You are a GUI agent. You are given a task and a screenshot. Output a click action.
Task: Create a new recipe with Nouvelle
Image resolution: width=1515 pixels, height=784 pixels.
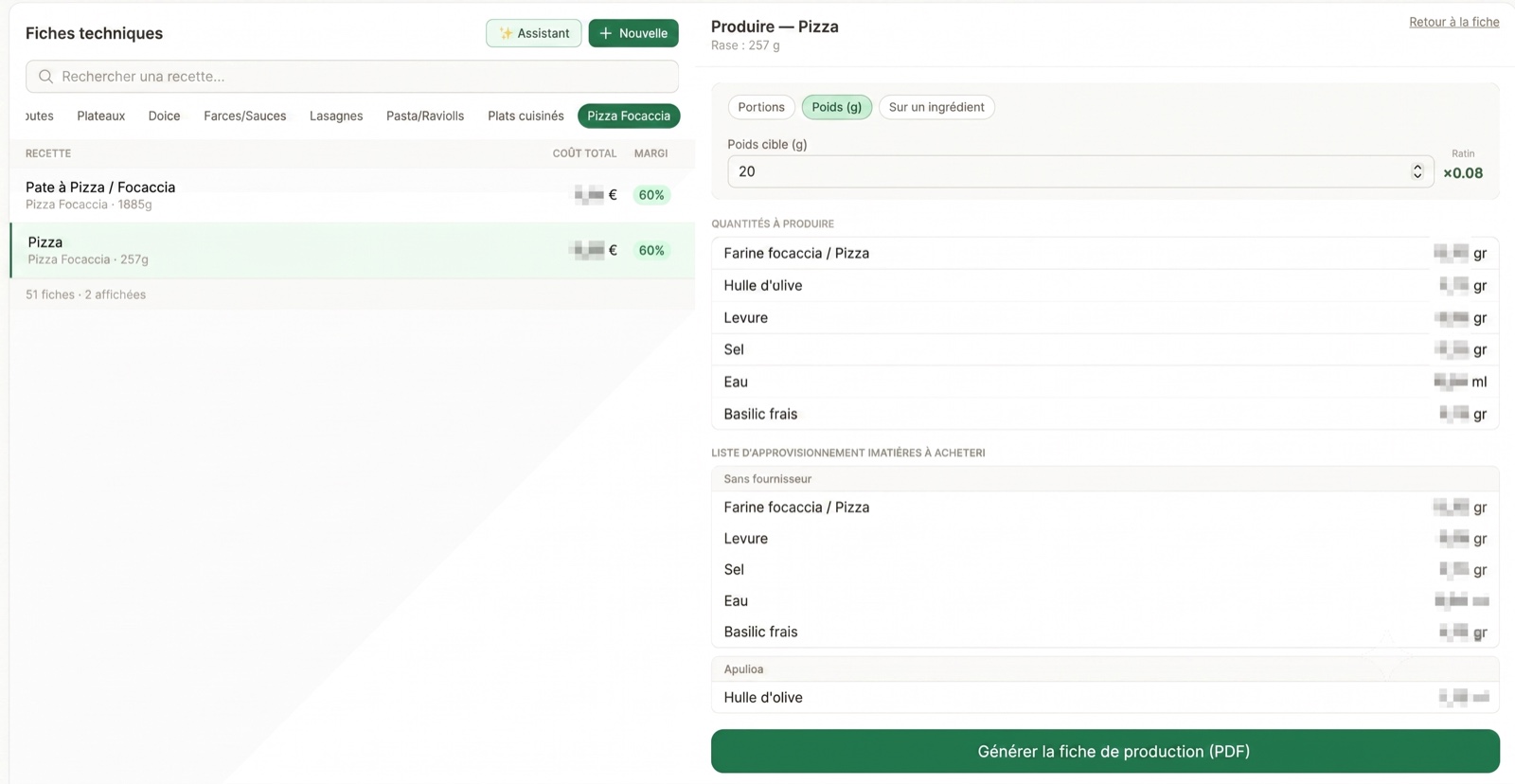(x=633, y=33)
